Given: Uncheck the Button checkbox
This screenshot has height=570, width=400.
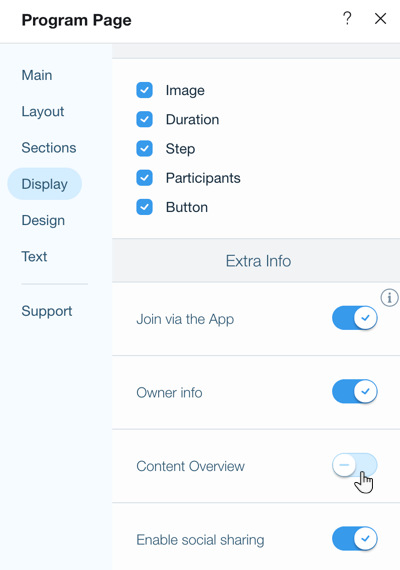Looking at the screenshot, I should [x=144, y=207].
